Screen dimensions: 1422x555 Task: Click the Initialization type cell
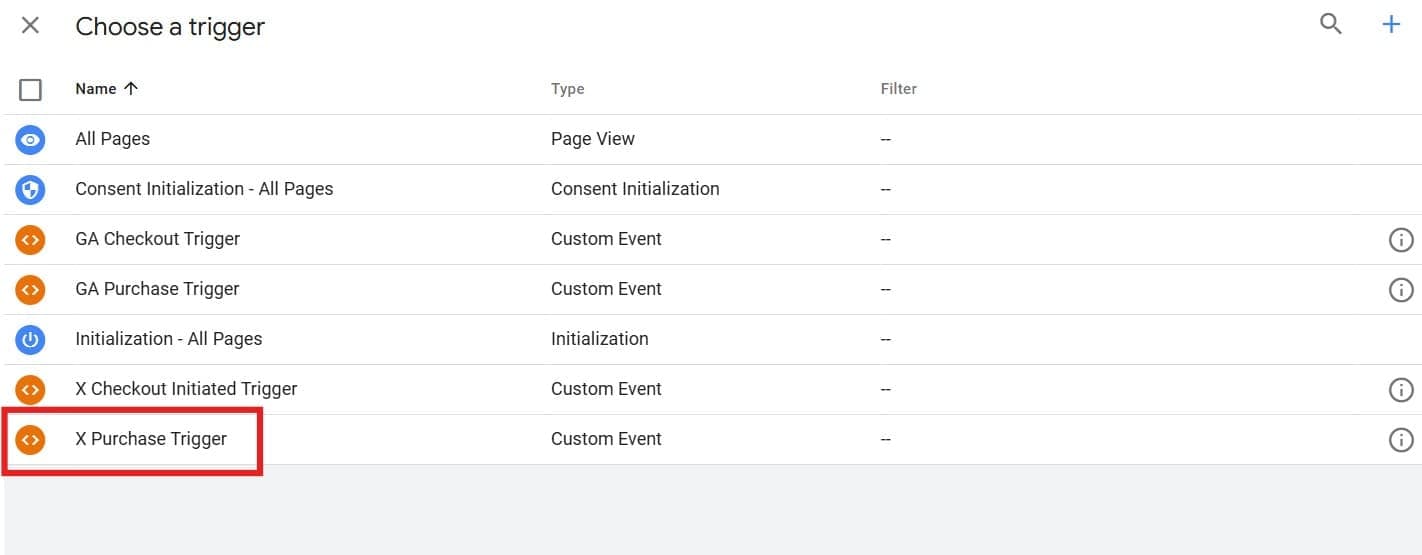click(600, 339)
